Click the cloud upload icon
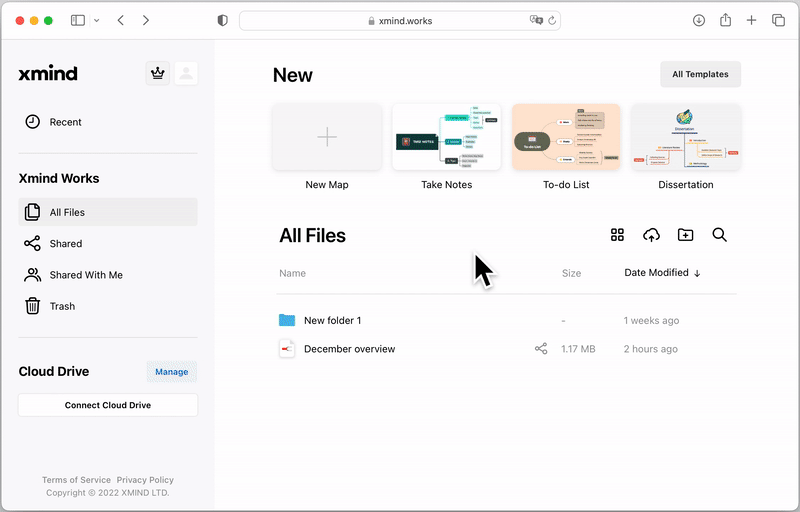800x512 pixels. tap(652, 235)
